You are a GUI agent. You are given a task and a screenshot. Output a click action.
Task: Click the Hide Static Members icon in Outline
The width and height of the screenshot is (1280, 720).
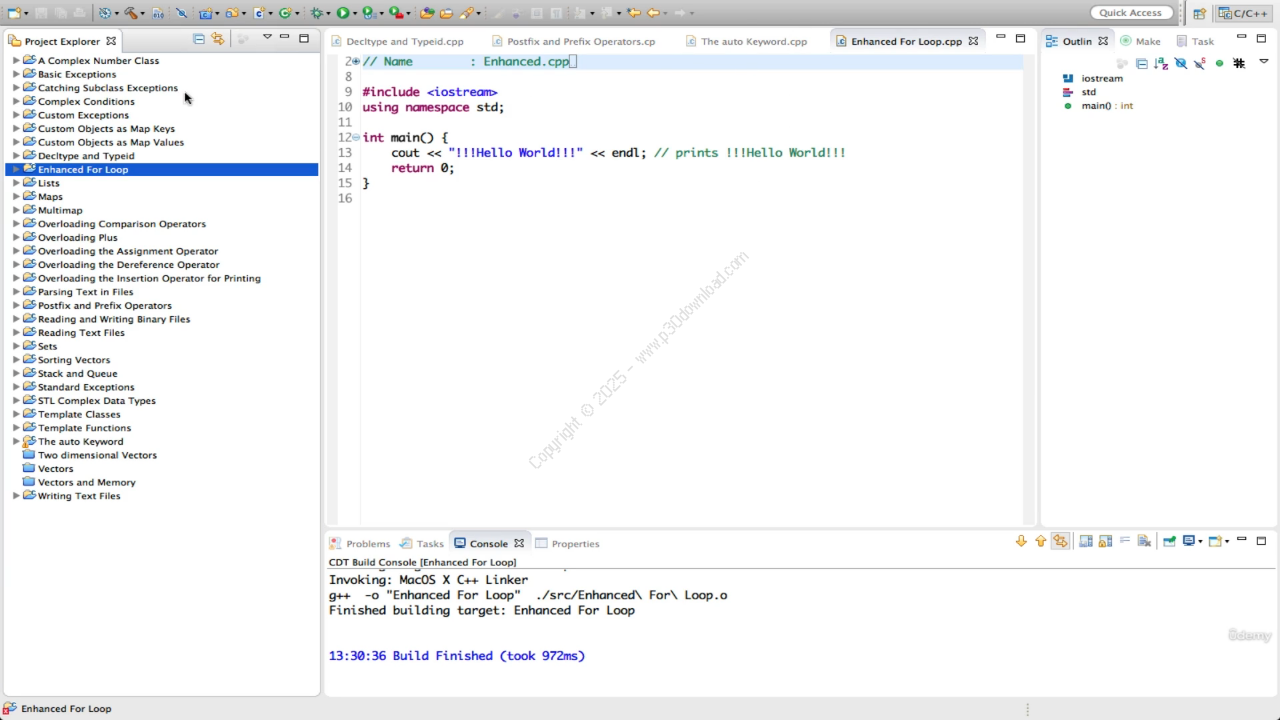coord(1199,63)
